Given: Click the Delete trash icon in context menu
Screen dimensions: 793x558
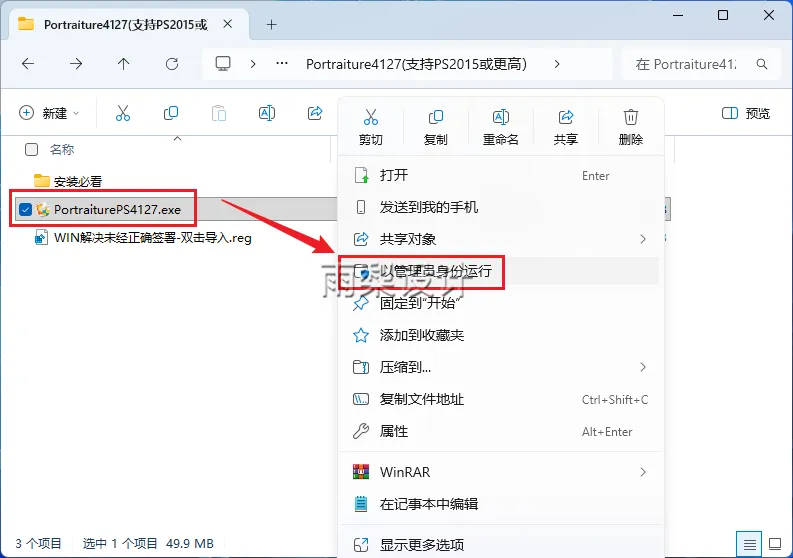Looking at the screenshot, I should click(x=631, y=117).
